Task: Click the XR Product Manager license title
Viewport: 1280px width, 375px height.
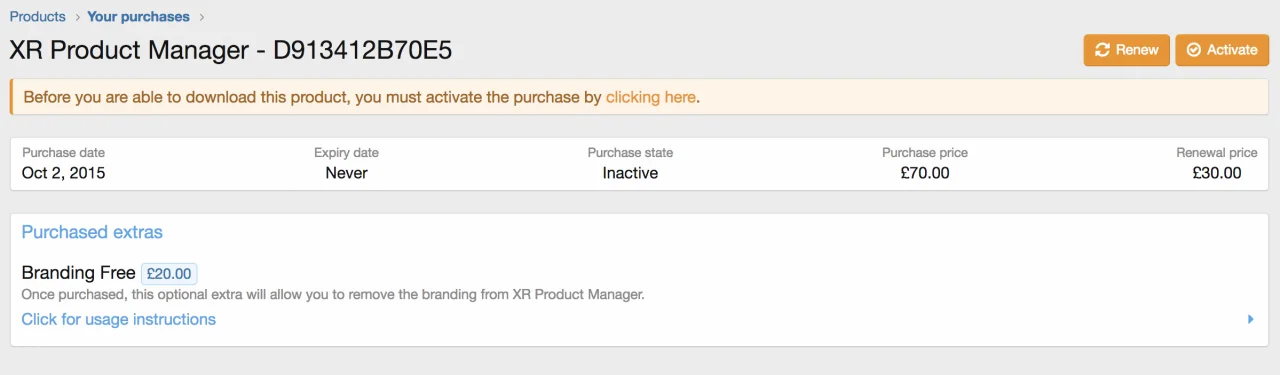Action: coord(231,51)
